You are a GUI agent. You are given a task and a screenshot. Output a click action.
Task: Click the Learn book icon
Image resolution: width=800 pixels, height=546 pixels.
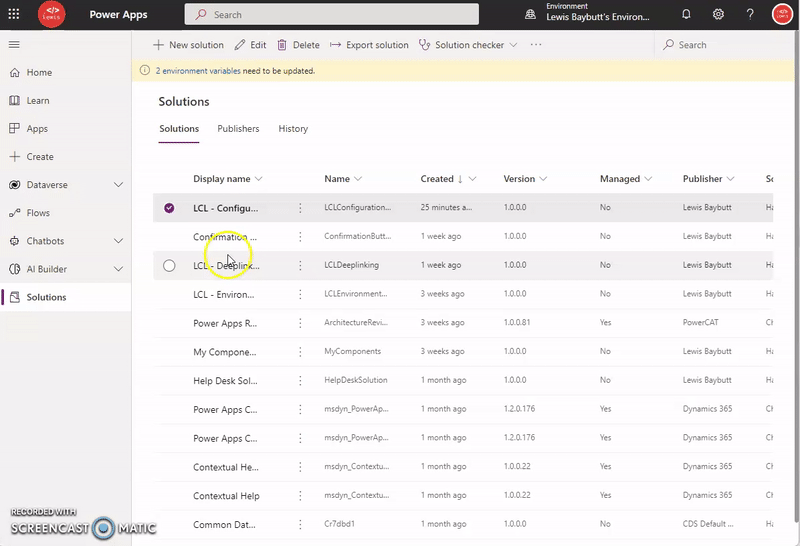pos(14,101)
